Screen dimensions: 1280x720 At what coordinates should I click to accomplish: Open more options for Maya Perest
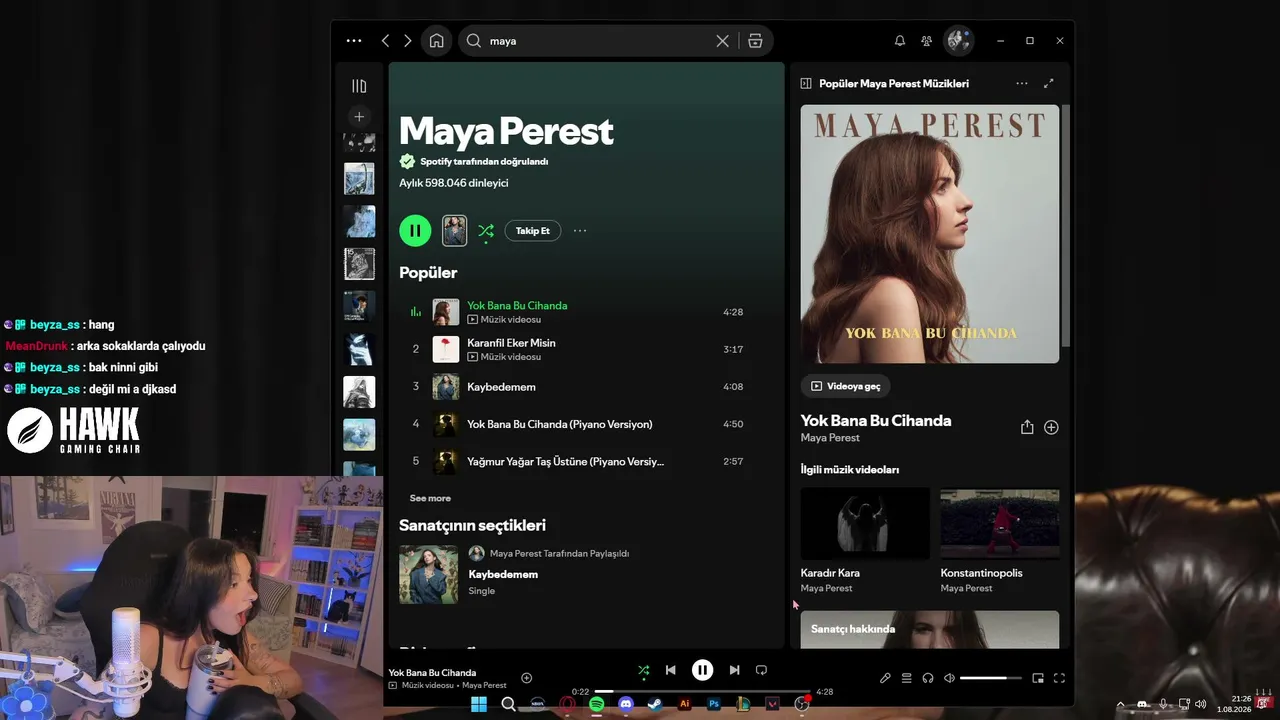580,231
